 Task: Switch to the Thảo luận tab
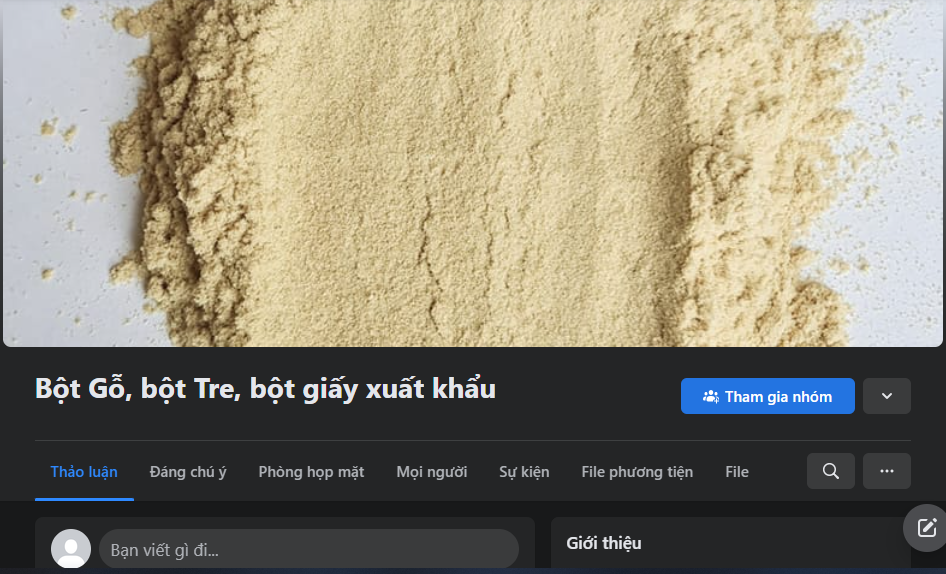84,472
